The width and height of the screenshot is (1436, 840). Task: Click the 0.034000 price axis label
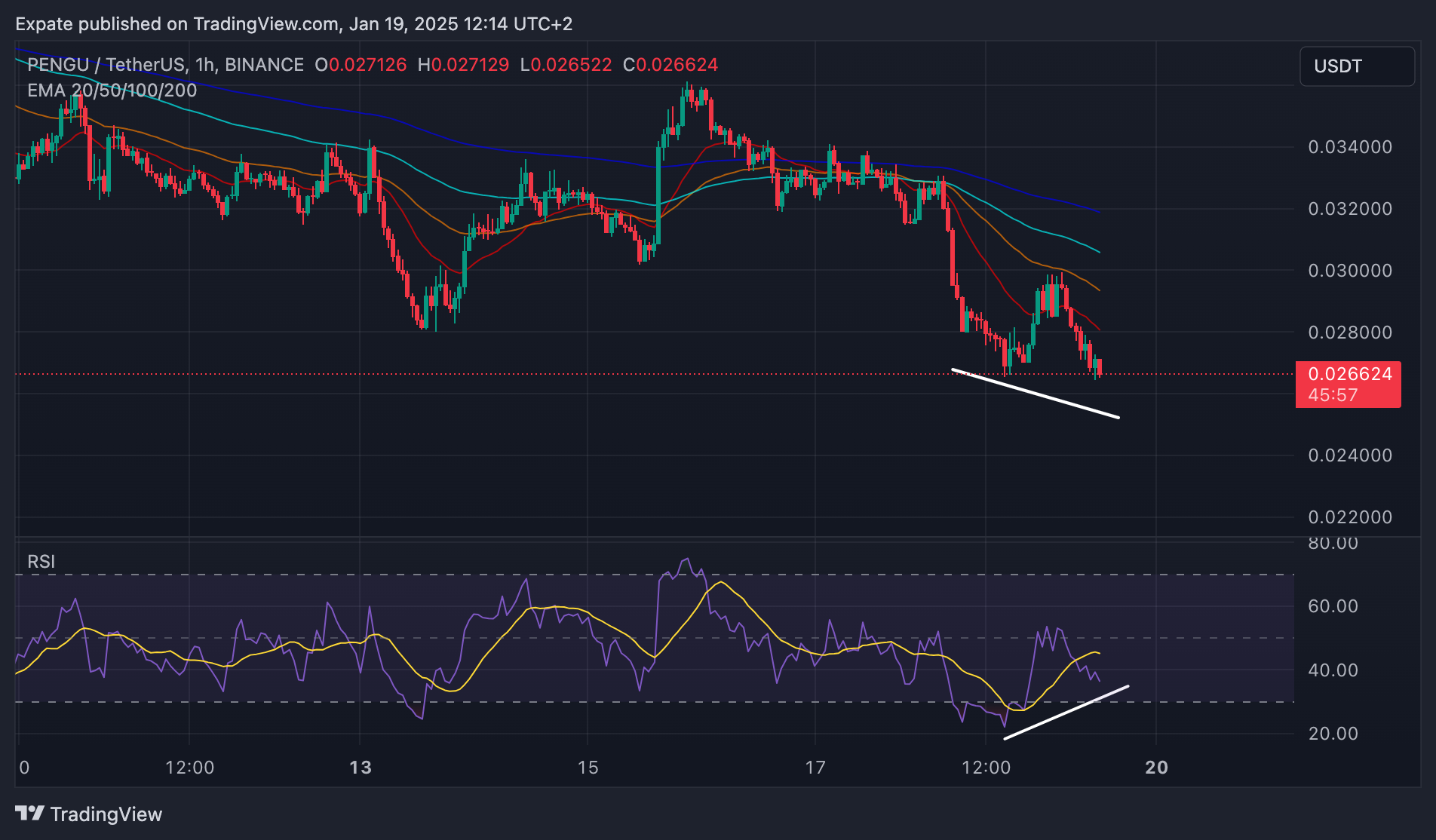point(1350,147)
